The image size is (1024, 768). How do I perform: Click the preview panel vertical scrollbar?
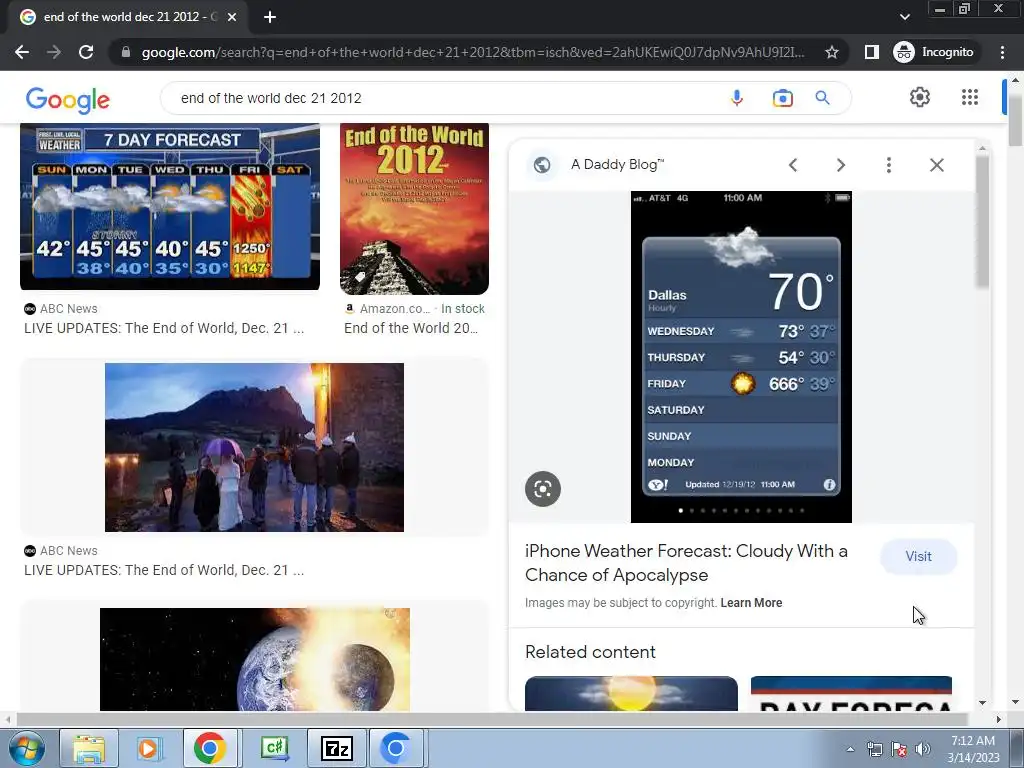[x=982, y=220]
